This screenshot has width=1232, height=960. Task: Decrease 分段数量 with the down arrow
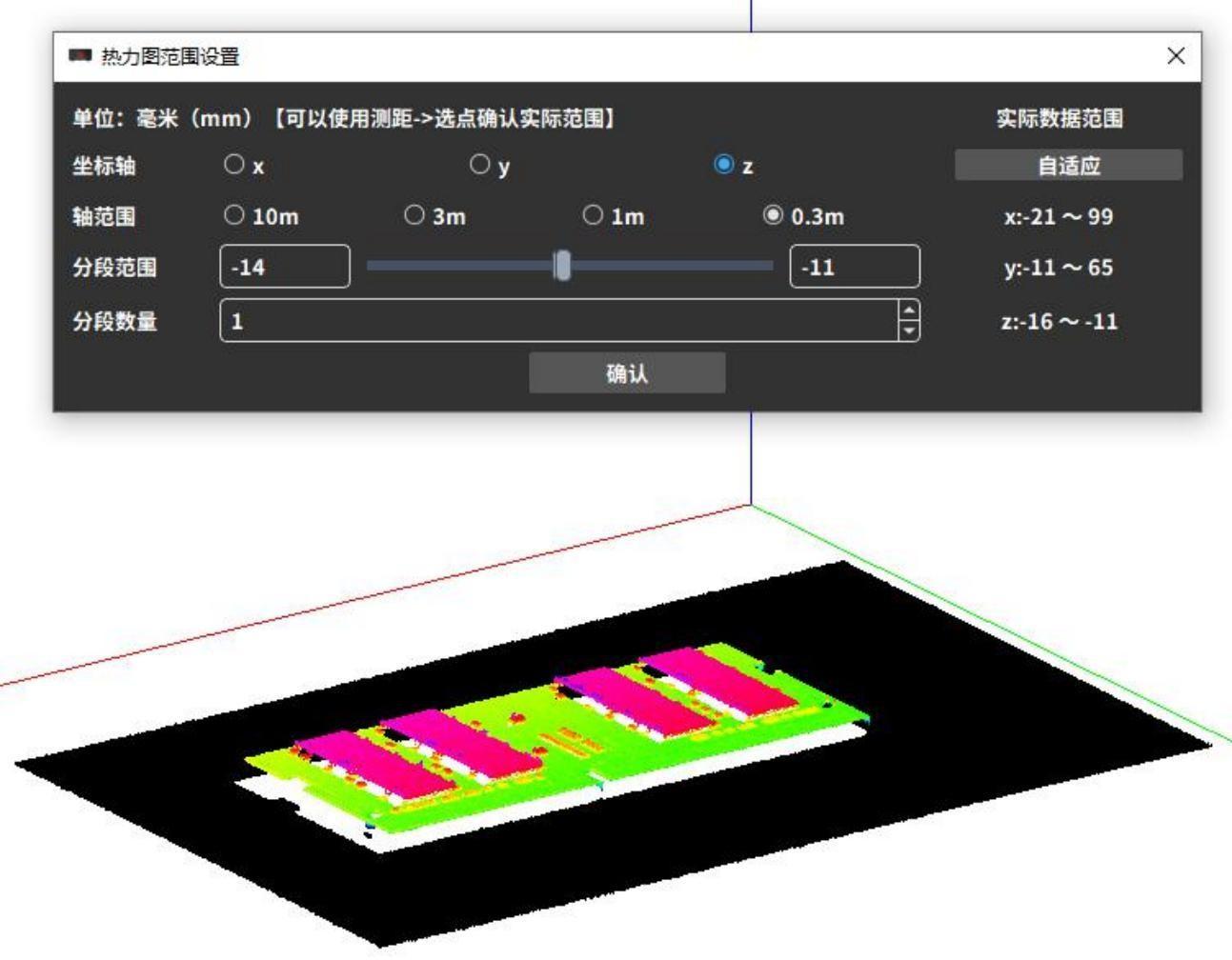pos(910,330)
